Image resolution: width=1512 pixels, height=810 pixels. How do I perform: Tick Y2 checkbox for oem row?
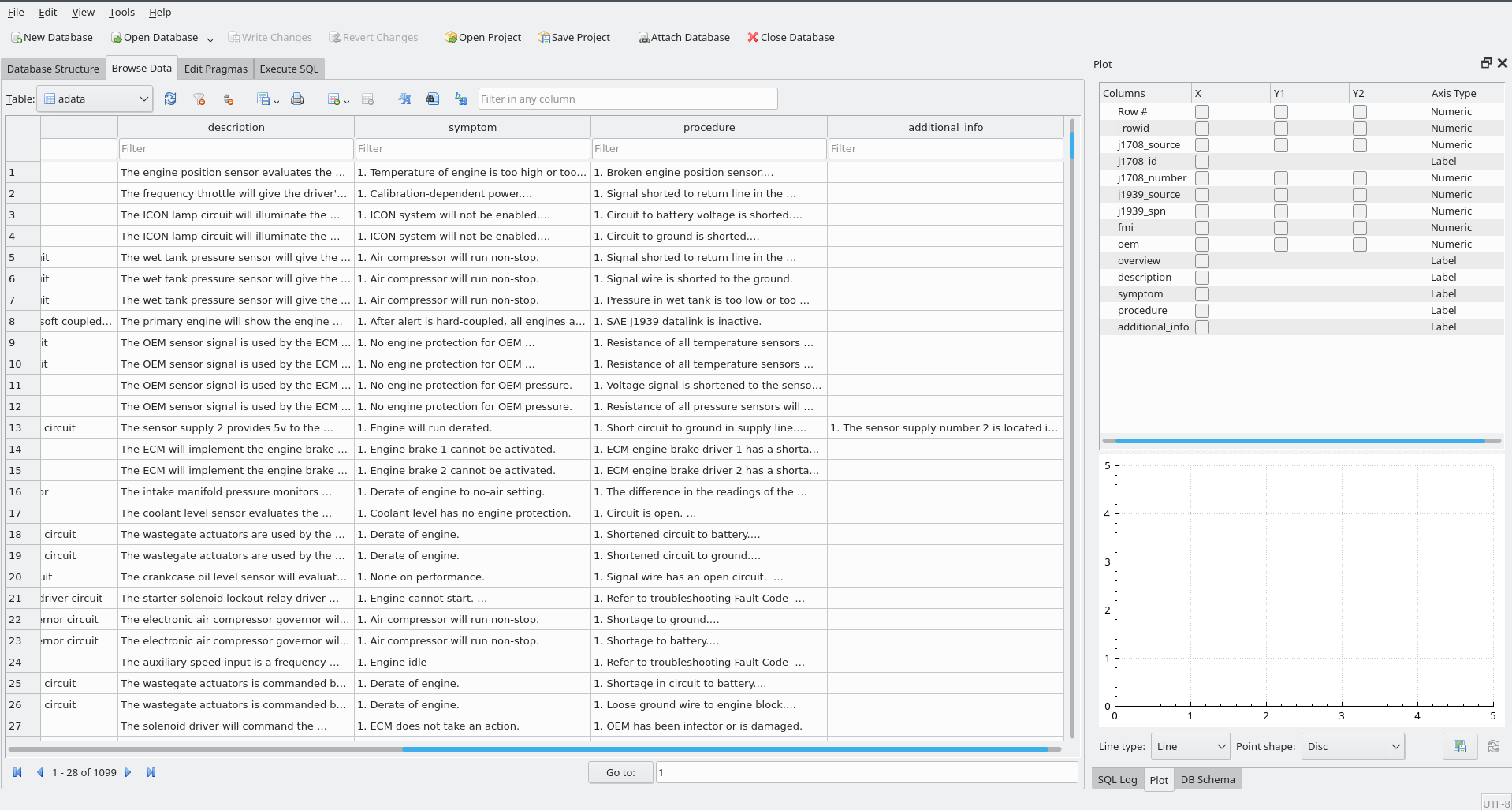[1360, 244]
